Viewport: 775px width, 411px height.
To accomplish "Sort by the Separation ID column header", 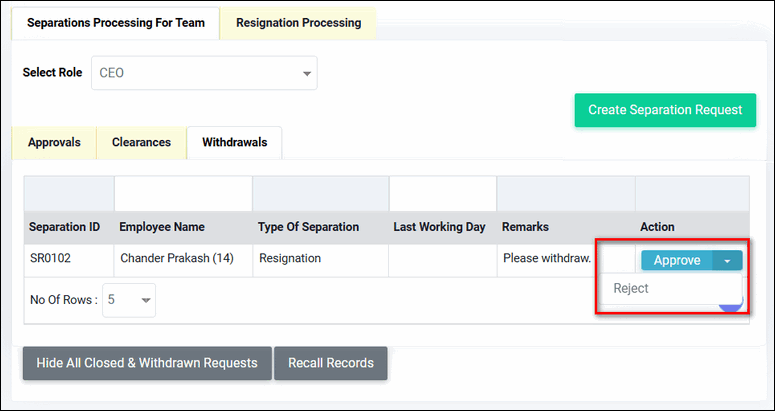I will point(65,227).
